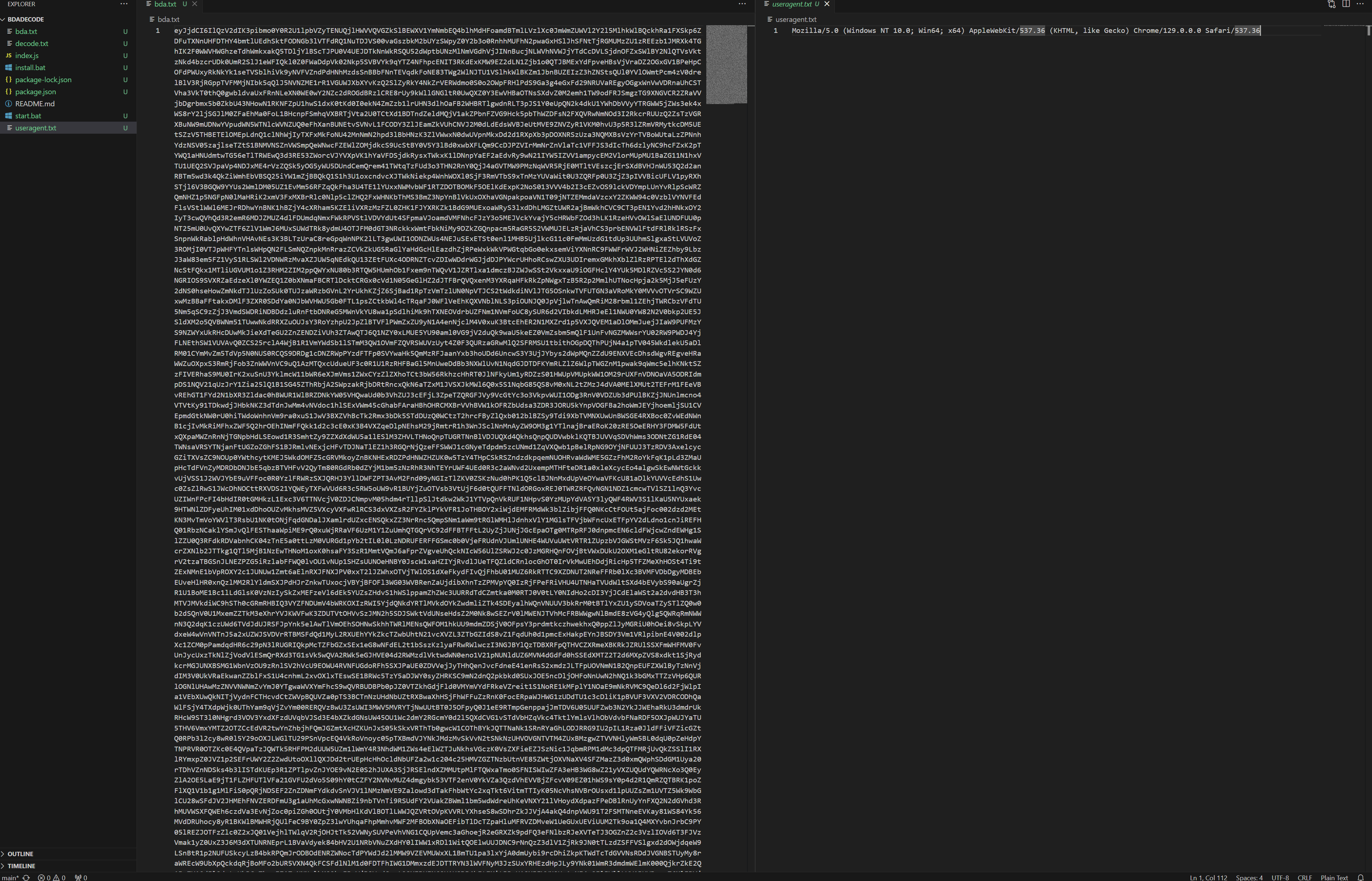This screenshot has width=1372, height=881.
Task: Collapse the BDADECODE folder section
Action: (25, 19)
